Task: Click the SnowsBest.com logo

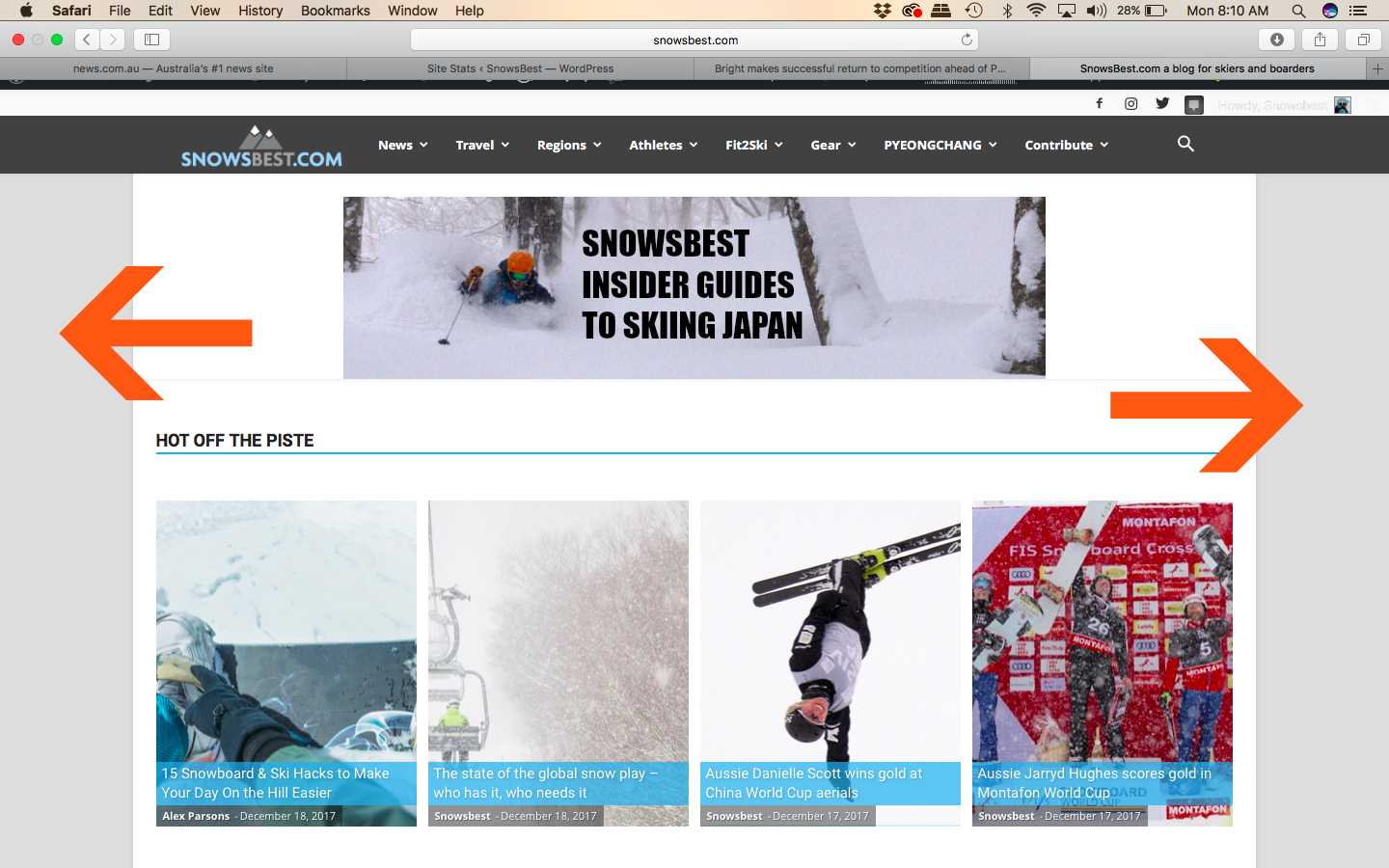Action: click(x=261, y=146)
